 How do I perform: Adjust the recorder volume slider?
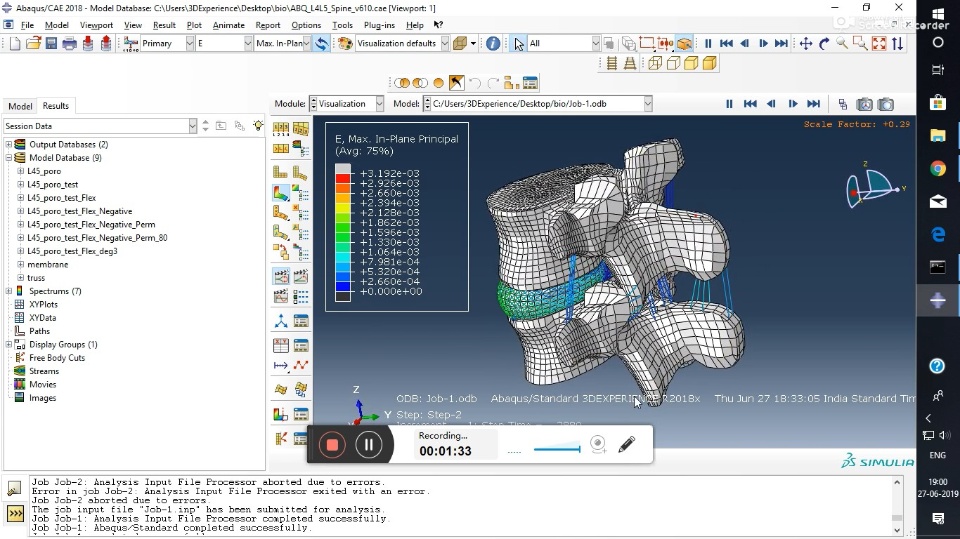[x=557, y=448]
